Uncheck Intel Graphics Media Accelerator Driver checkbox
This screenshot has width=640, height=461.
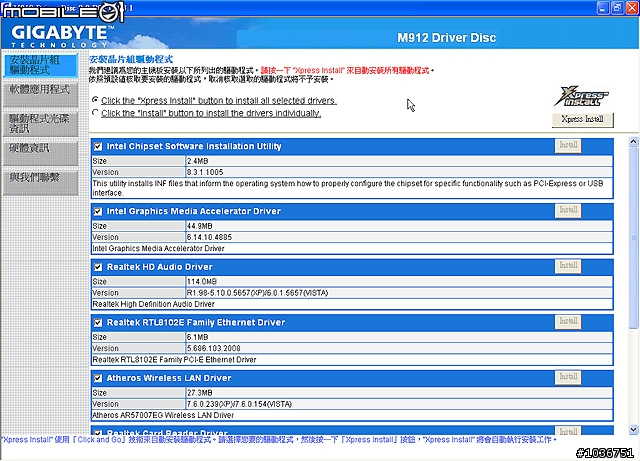click(x=98, y=212)
